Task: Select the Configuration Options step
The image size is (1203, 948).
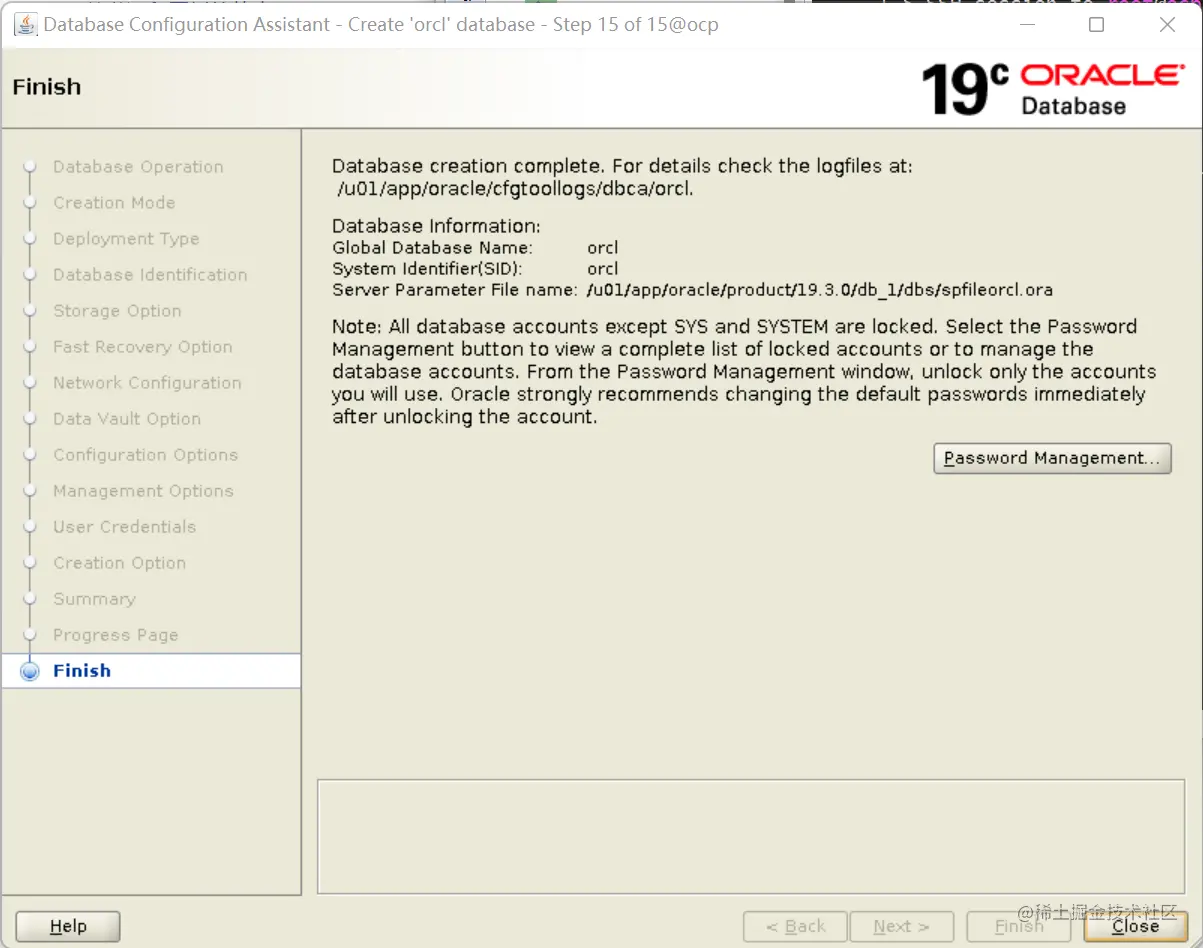Action: click(x=145, y=455)
